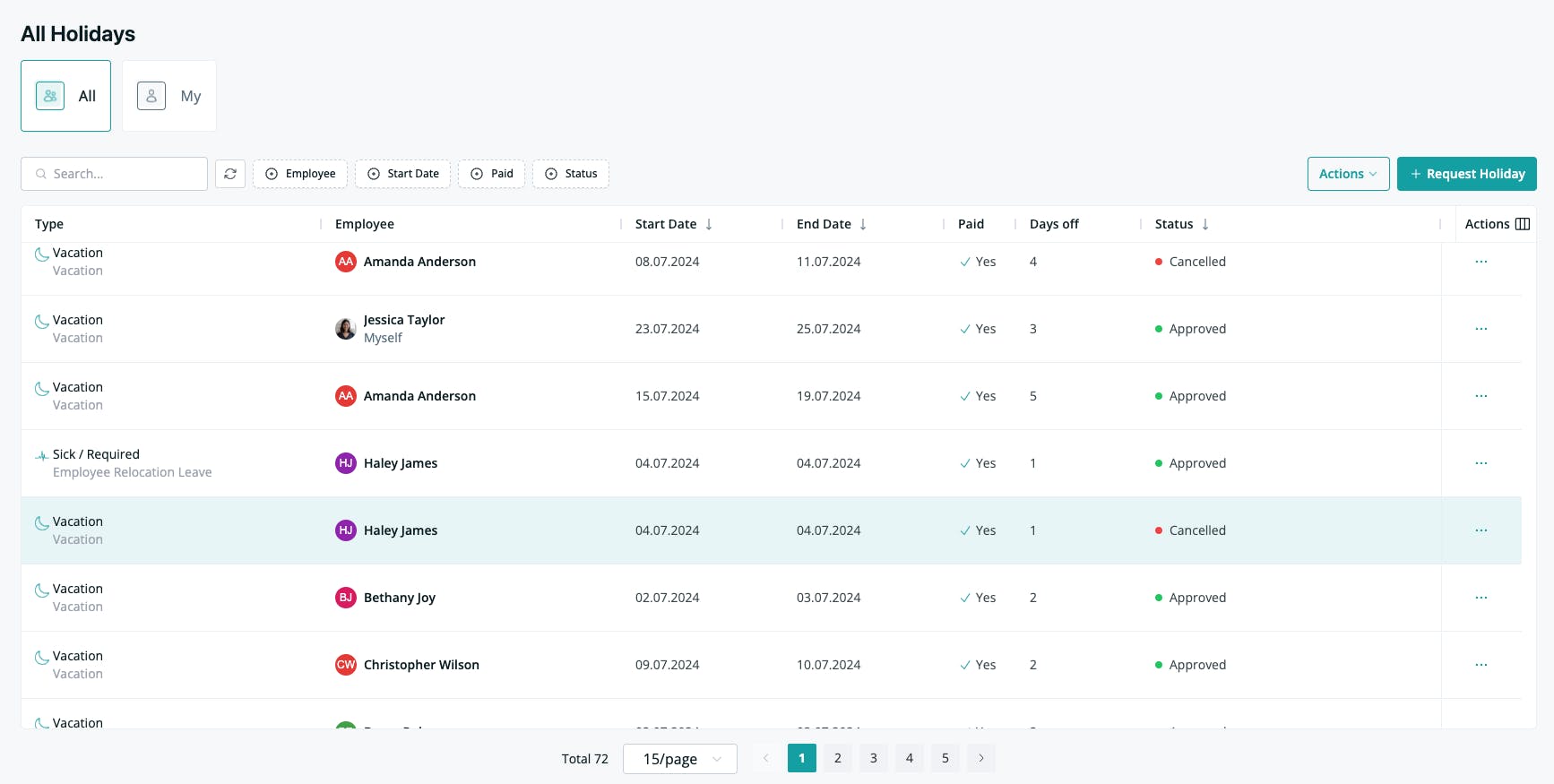The image size is (1554, 784).
Task: Click Christopher Wilson's CW avatar
Action: (346, 665)
